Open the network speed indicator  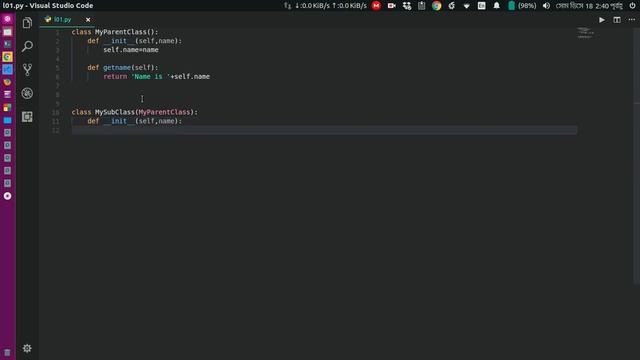[x=325, y=6]
